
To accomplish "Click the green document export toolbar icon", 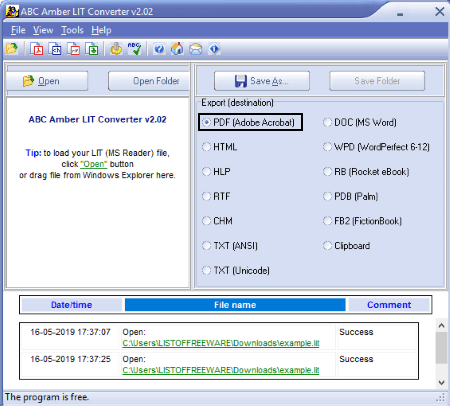I will [92, 49].
